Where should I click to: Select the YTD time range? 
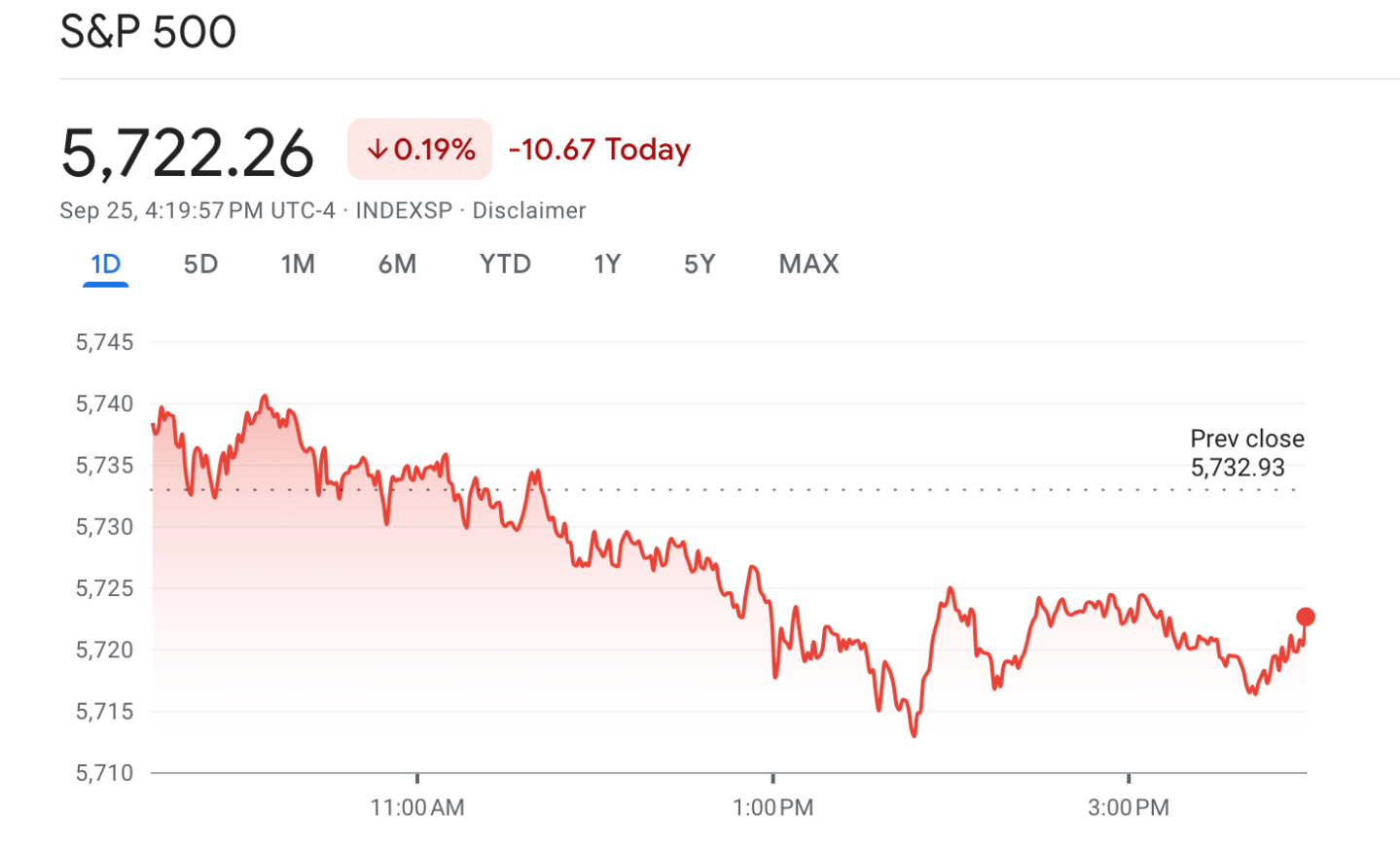(503, 264)
